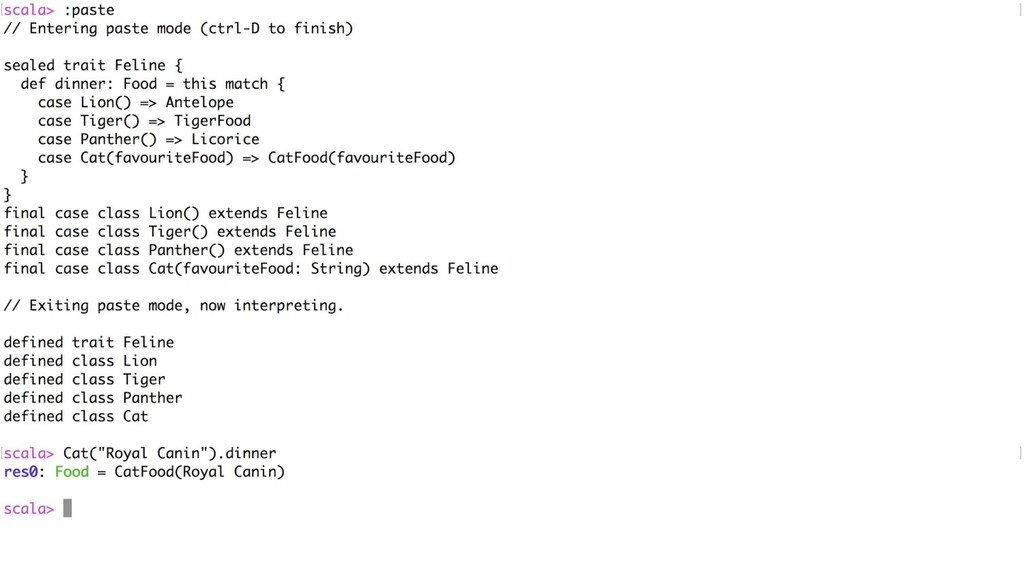Click the 'defined trait Feline' output
Image resolution: width=1024 pixels, height=576 pixels.
[89, 342]
